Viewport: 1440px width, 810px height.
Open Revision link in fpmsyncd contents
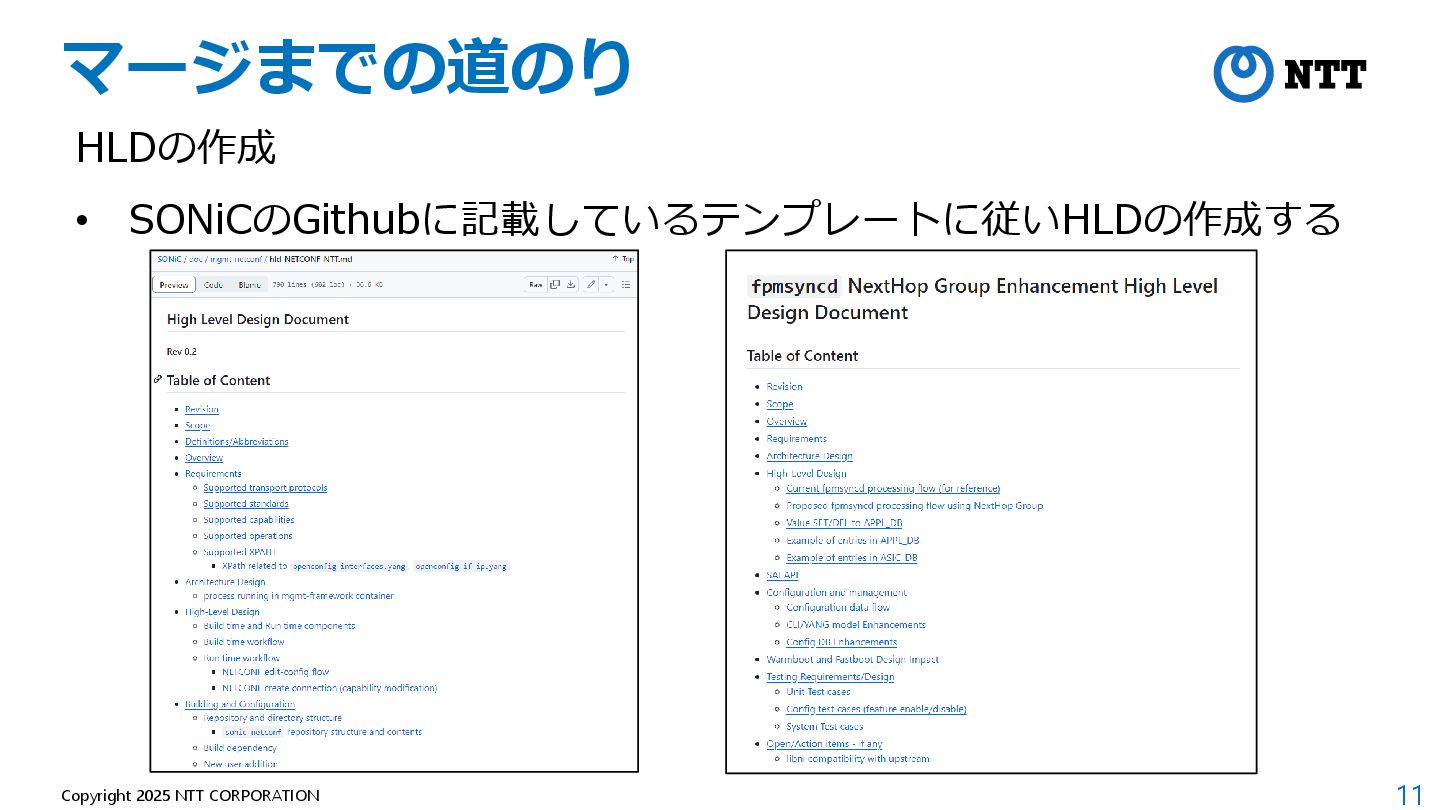784,387
